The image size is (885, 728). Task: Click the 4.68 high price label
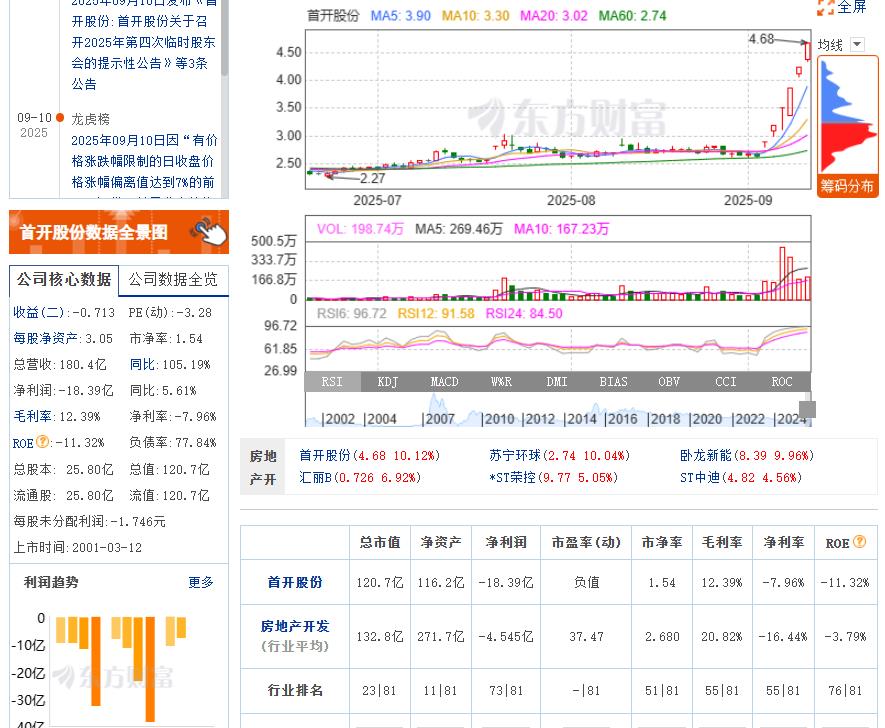[761, 39]
